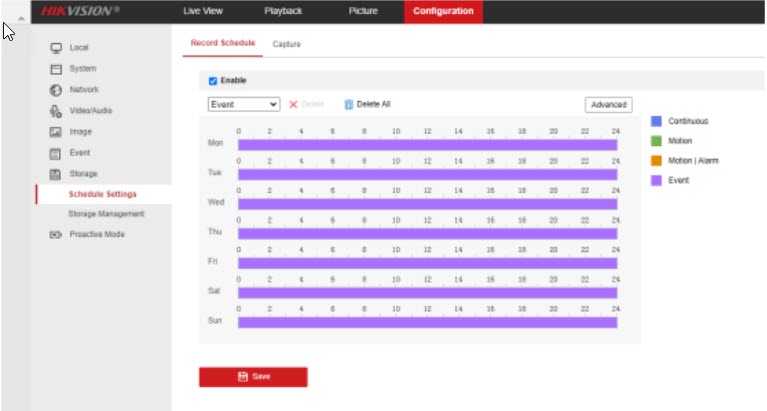767x411 pixels.
Task: Open the Event record type dropdown
Action: [x=244, y=104]
